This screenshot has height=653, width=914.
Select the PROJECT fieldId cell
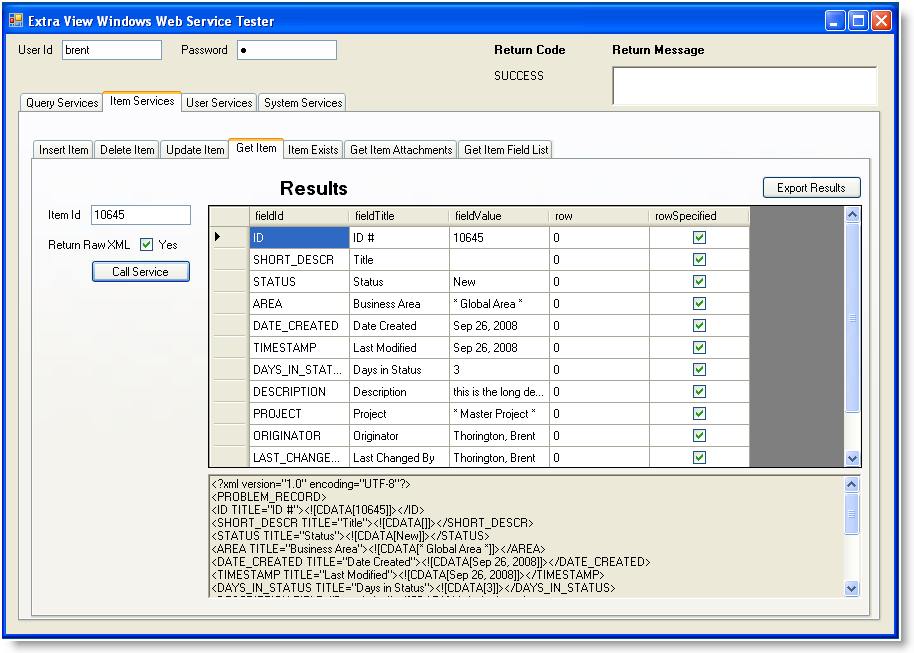click(x=299, y=413)
